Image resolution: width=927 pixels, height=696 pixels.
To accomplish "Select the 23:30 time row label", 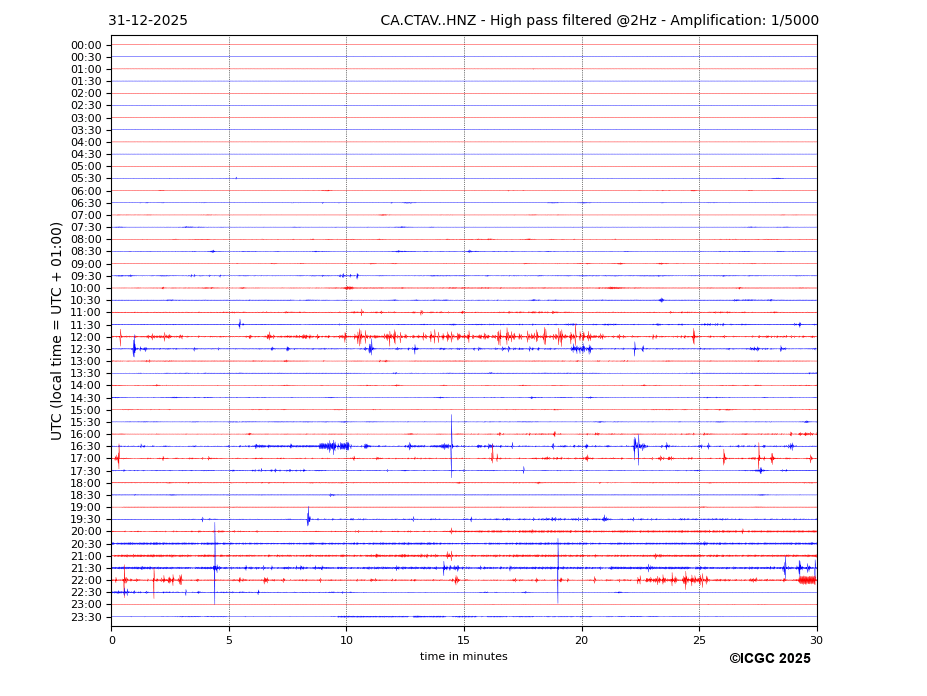I will [86, 617].
